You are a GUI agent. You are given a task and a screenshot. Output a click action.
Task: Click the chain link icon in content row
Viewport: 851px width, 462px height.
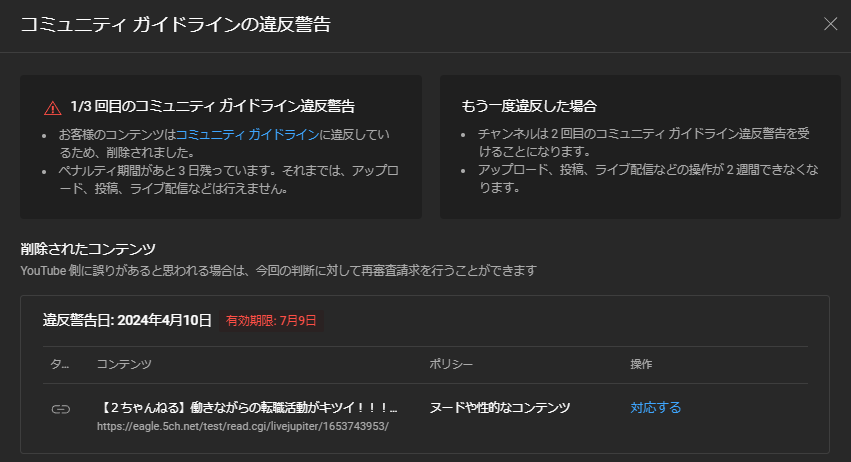(60, 408)
